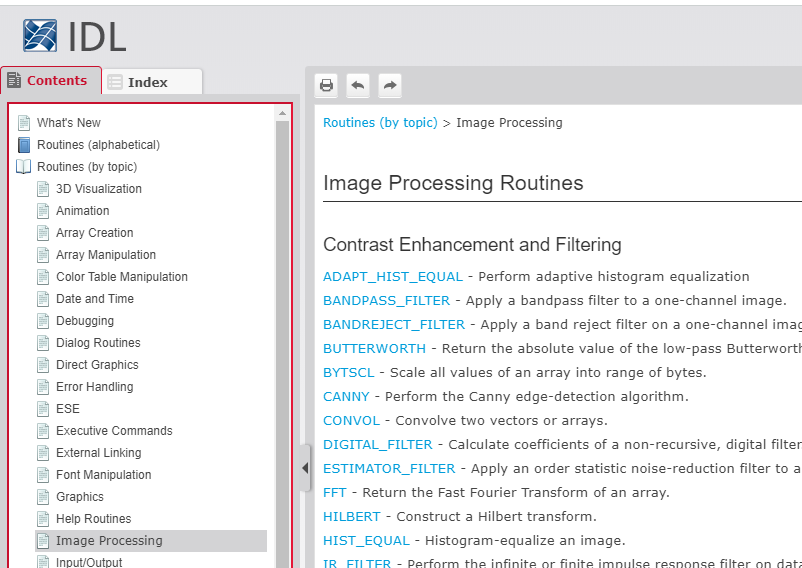
Task: Open the Array Manipulation topic
Action: (106, 255)
